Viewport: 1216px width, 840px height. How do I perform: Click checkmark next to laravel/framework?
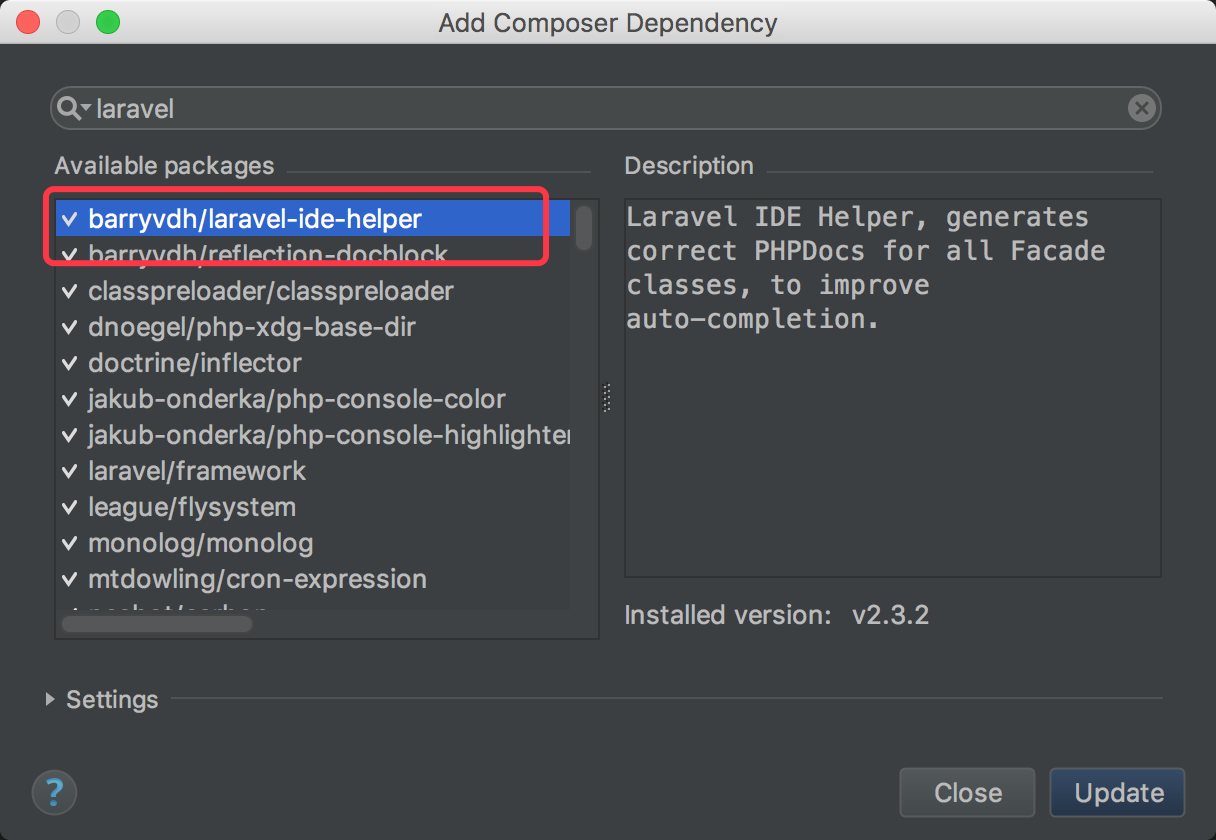click(x=70, y=471)
